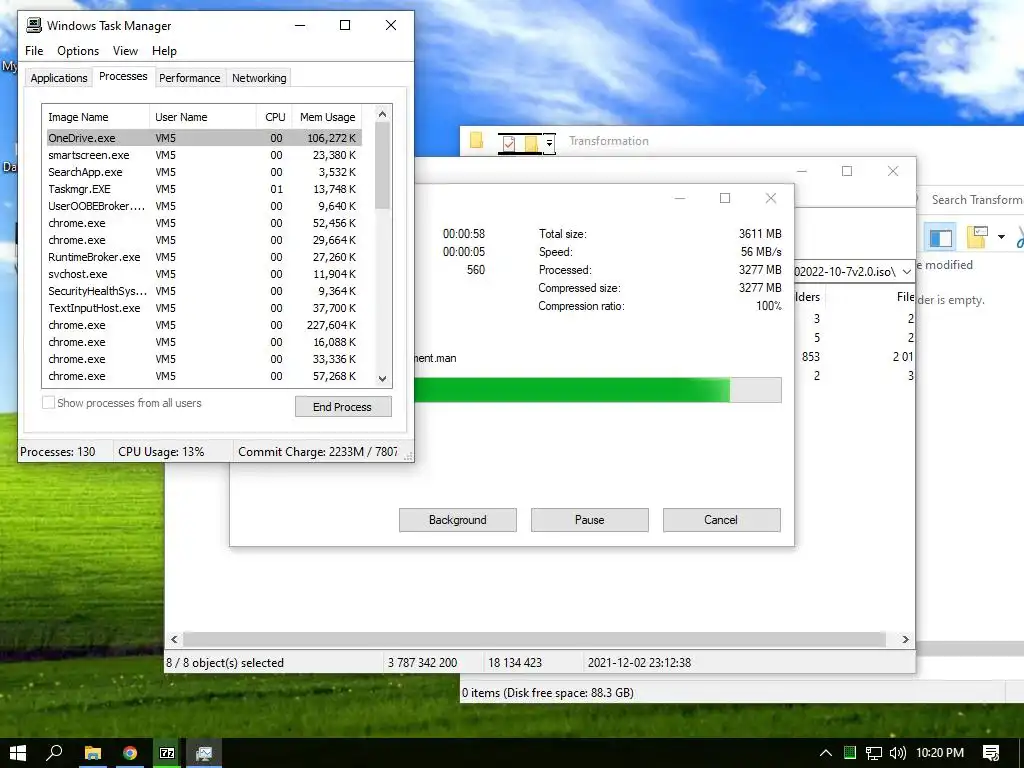Select UserOOBEBroker process row
The width and height of the screenshot is (1024, 768).
click(204, 206)
